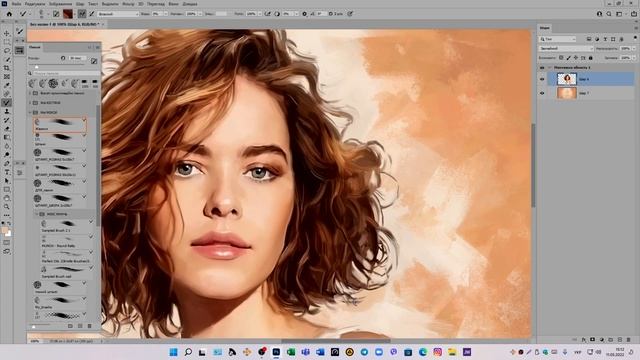
Task: Select the Eyedropper tool
Action: [7, 85]
